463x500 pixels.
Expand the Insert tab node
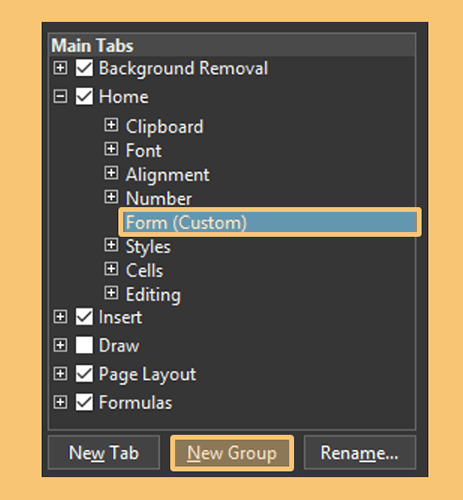click(x=60, y=317)
